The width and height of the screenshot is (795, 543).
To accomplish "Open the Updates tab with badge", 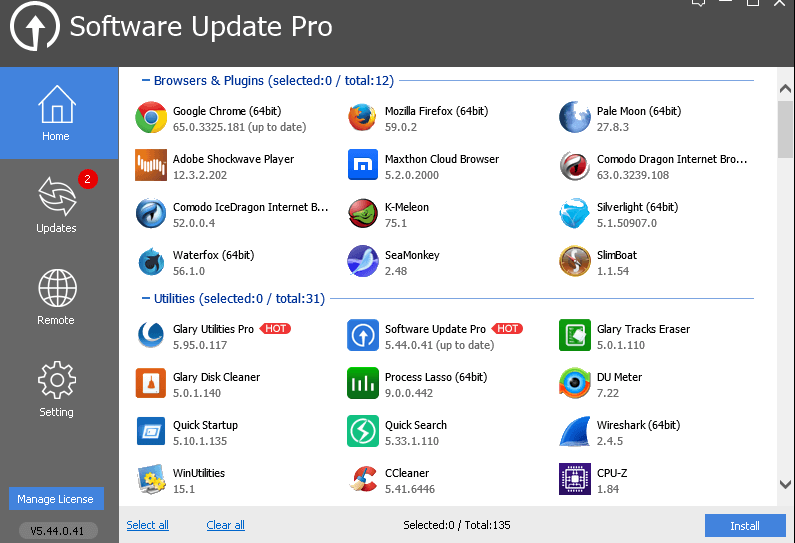I will click(56, 205).
